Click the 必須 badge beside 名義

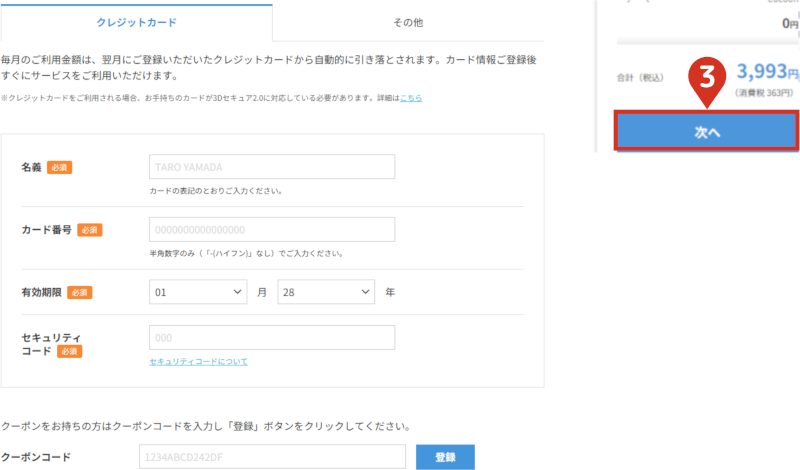[59, 167]
